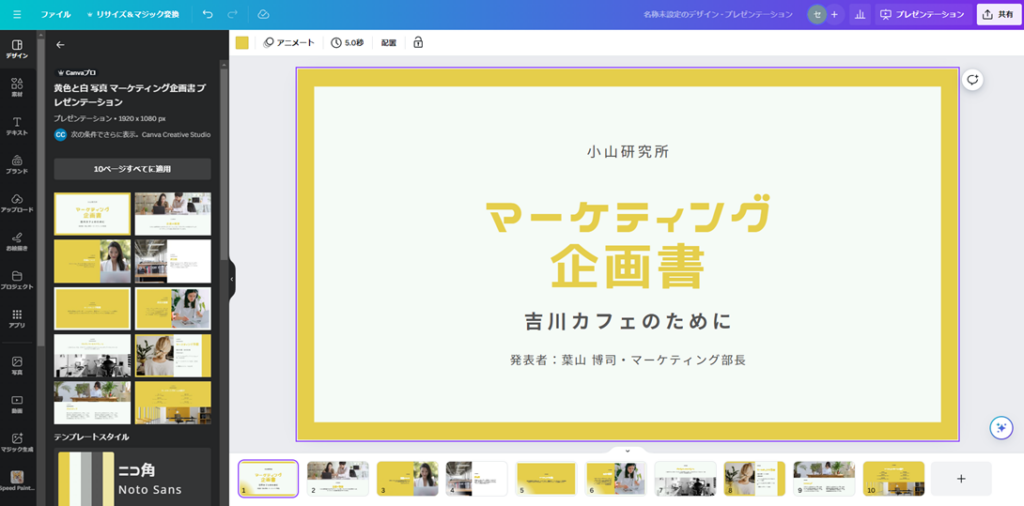Open the hamburger main menu
The width and height of the screenshot is (1024, 506).
click(x=17, y=15)
